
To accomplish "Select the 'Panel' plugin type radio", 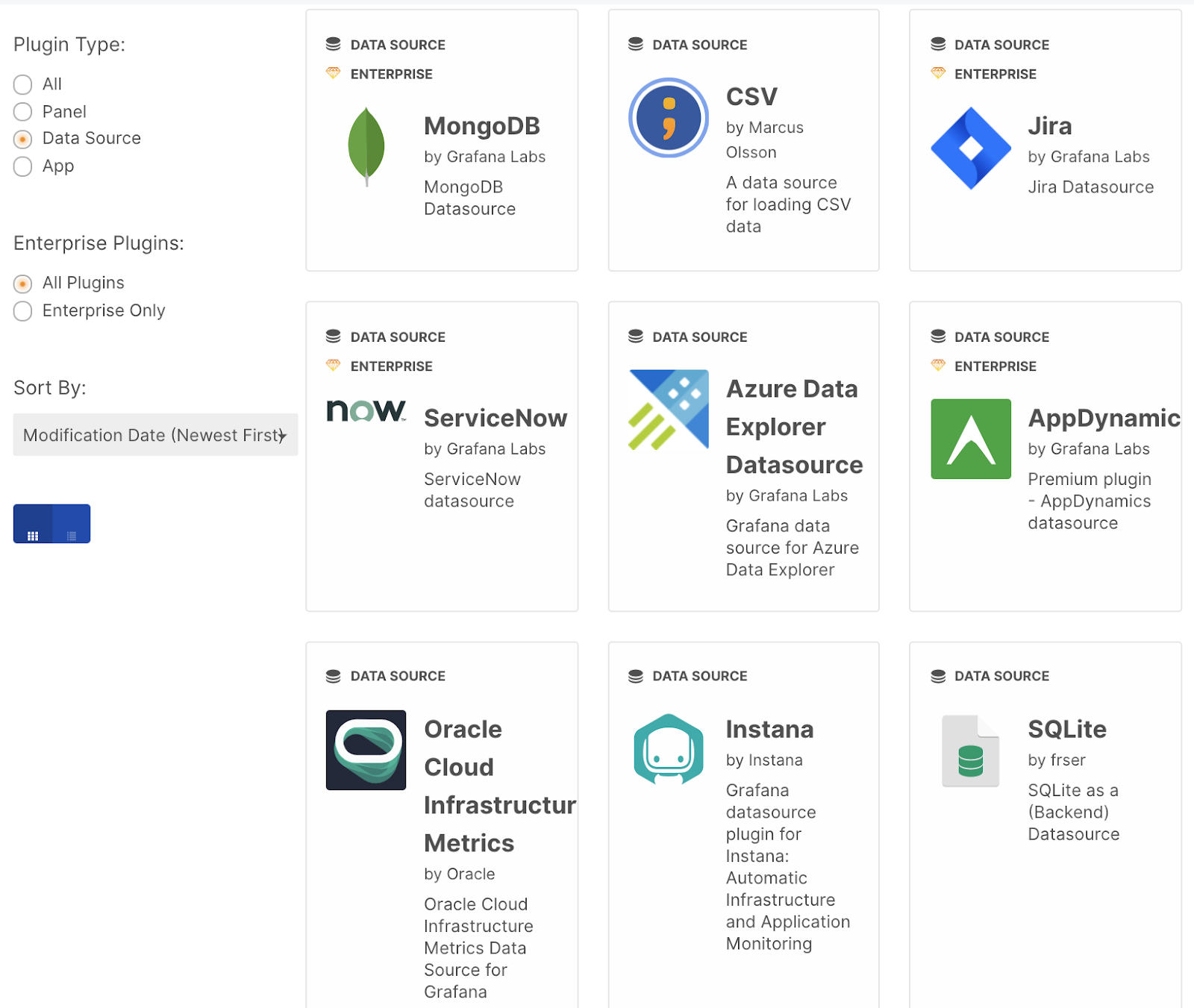I will (x=23, y=112).
